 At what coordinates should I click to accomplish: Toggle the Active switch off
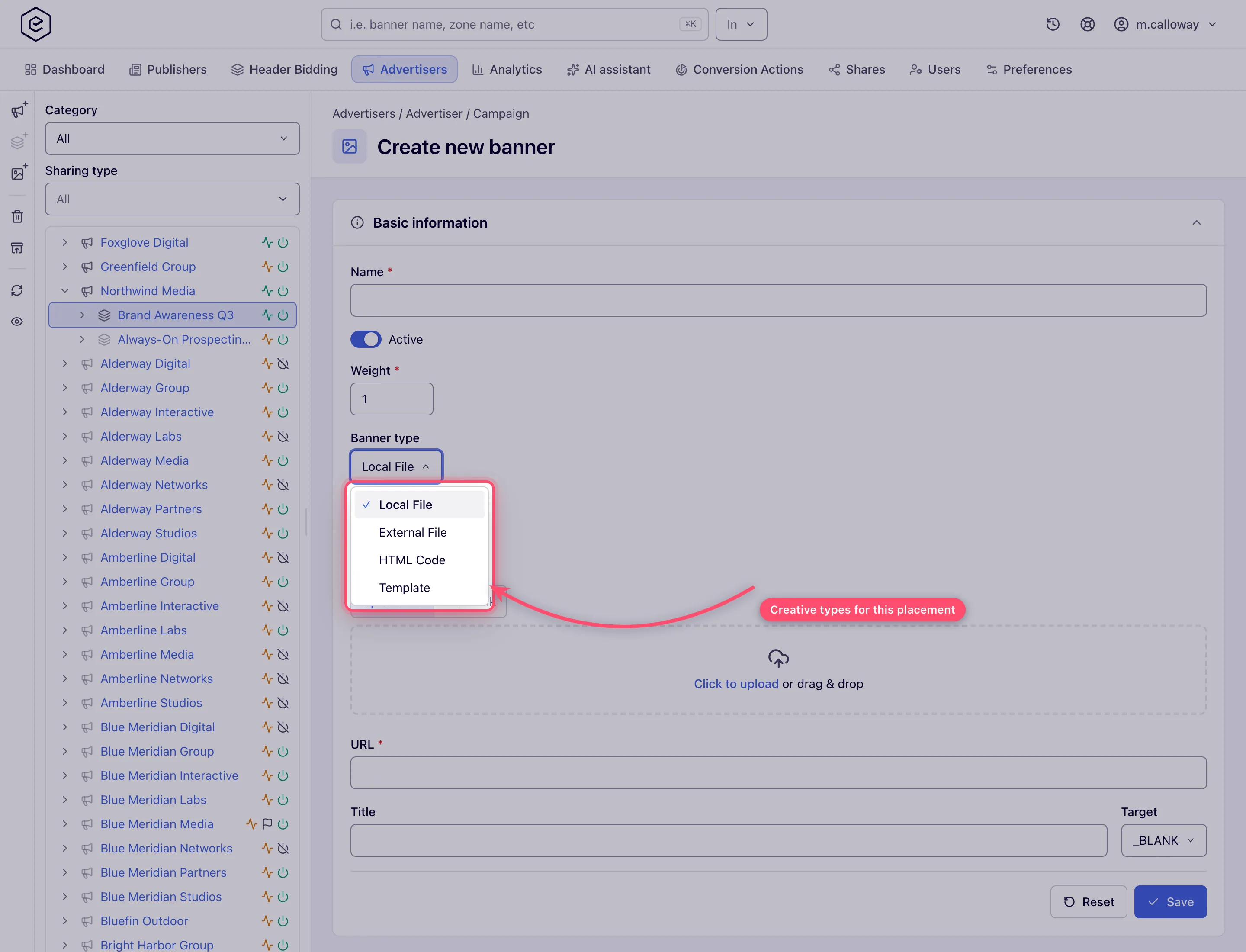[x=366, y=339]
